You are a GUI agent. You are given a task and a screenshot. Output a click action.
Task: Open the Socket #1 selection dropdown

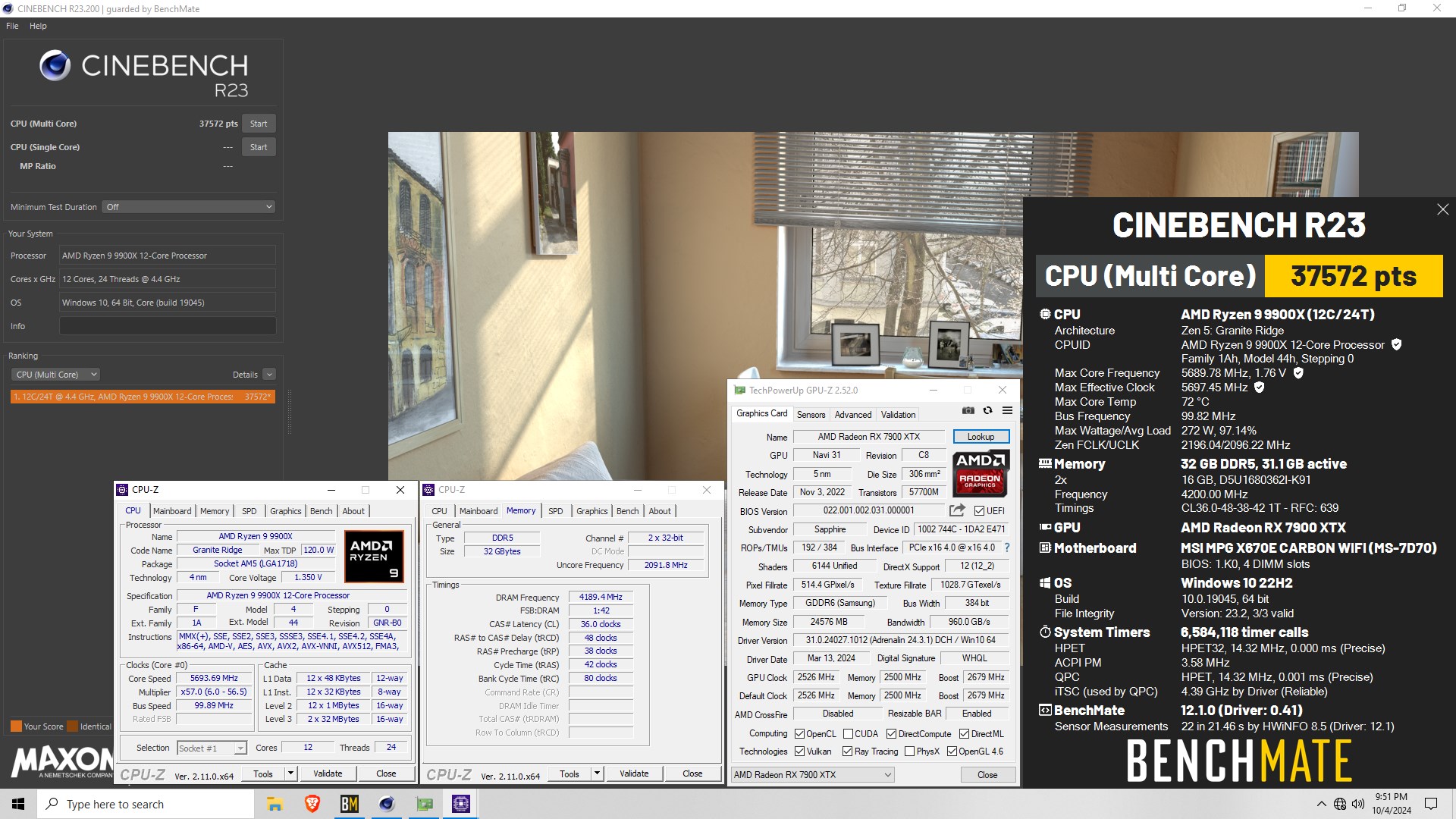click(212, 748)
